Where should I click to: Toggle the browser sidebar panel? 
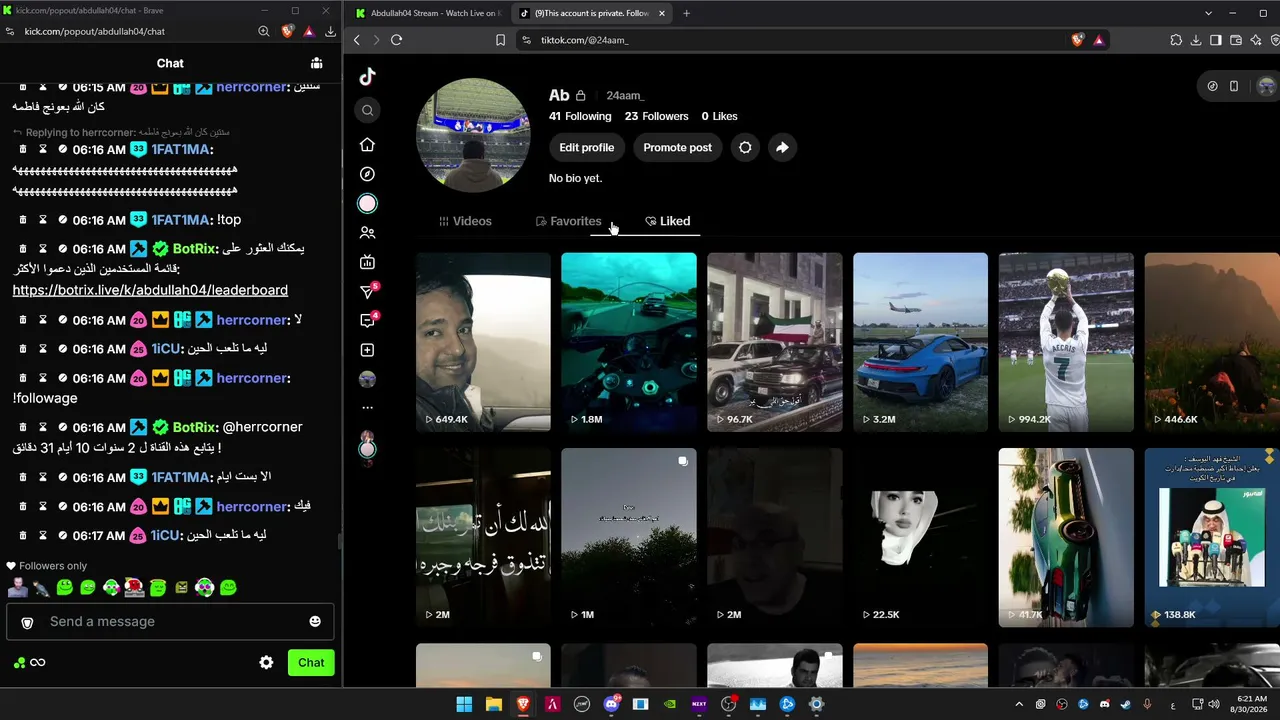[1216, 40]
